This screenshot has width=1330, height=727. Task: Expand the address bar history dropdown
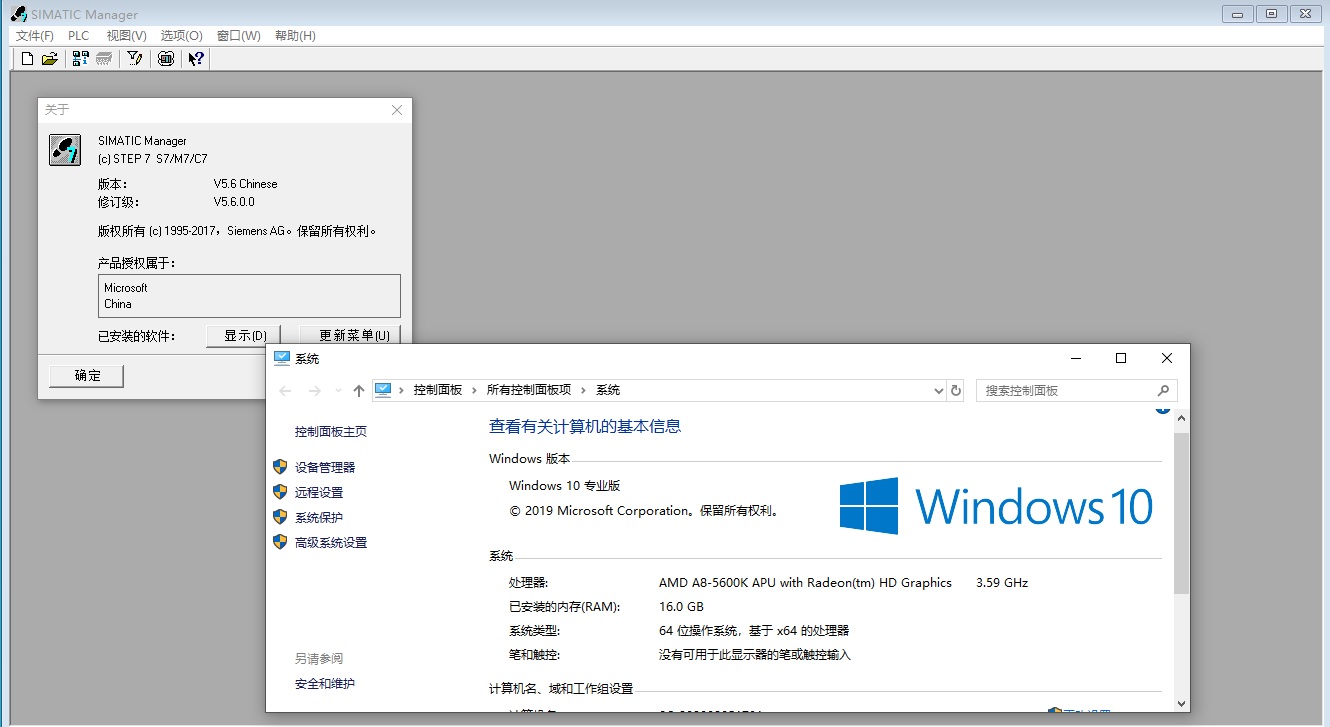(938, 390)
